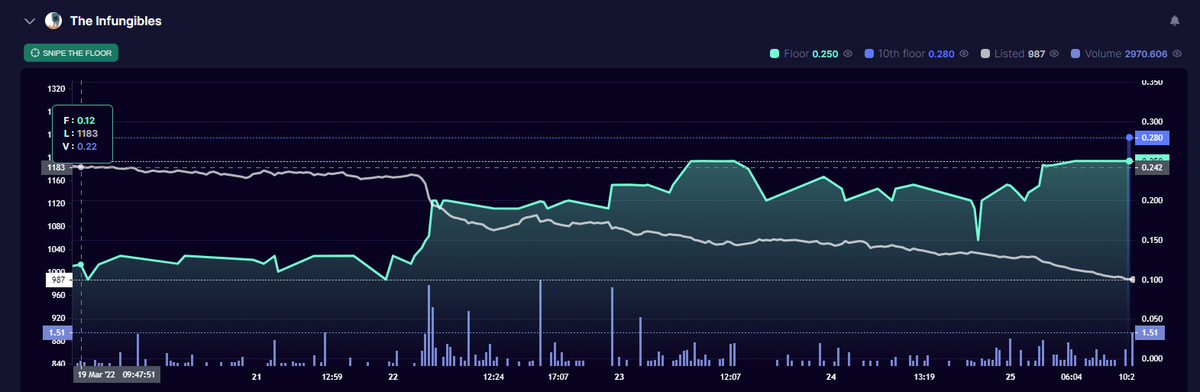Select the 21 date label on time axis
The image size is (1200, 392).
click(256, 378)
